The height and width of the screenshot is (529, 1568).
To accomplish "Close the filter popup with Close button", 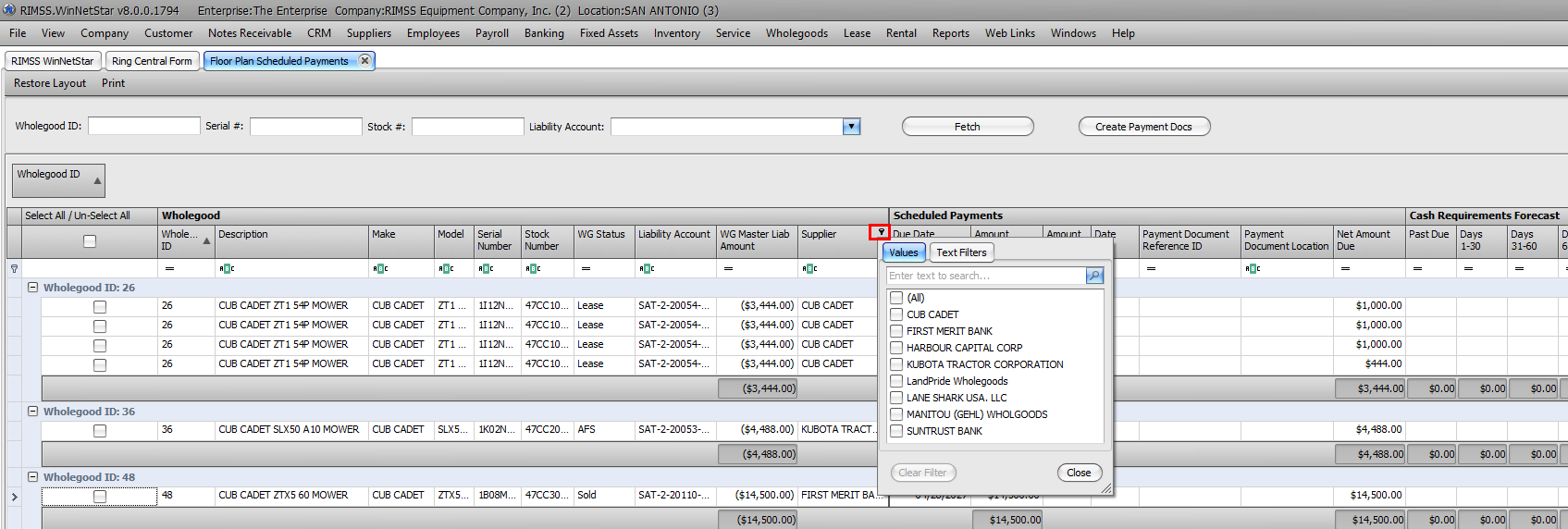I will [x=1080, y=473].
